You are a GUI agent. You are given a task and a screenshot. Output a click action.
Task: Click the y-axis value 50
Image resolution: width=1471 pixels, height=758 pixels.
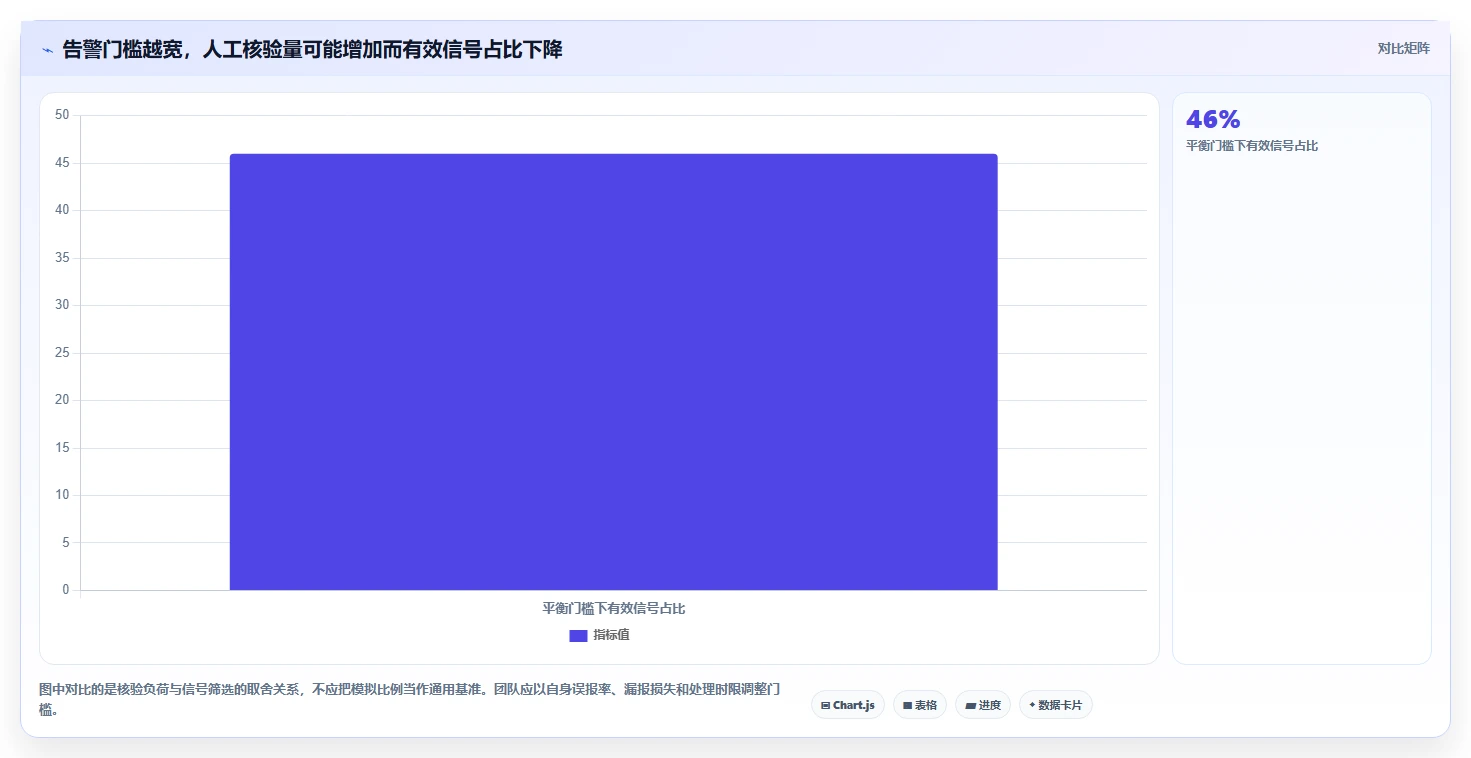(x=62, y=115)
